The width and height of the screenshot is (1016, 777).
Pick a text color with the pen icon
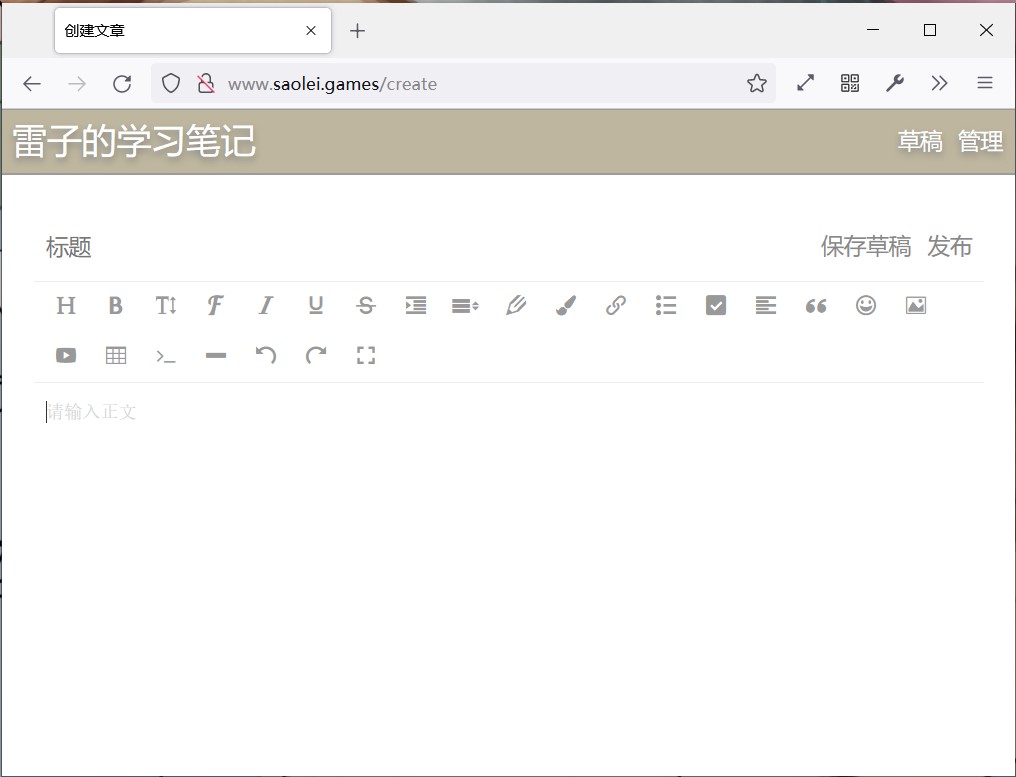516,306
